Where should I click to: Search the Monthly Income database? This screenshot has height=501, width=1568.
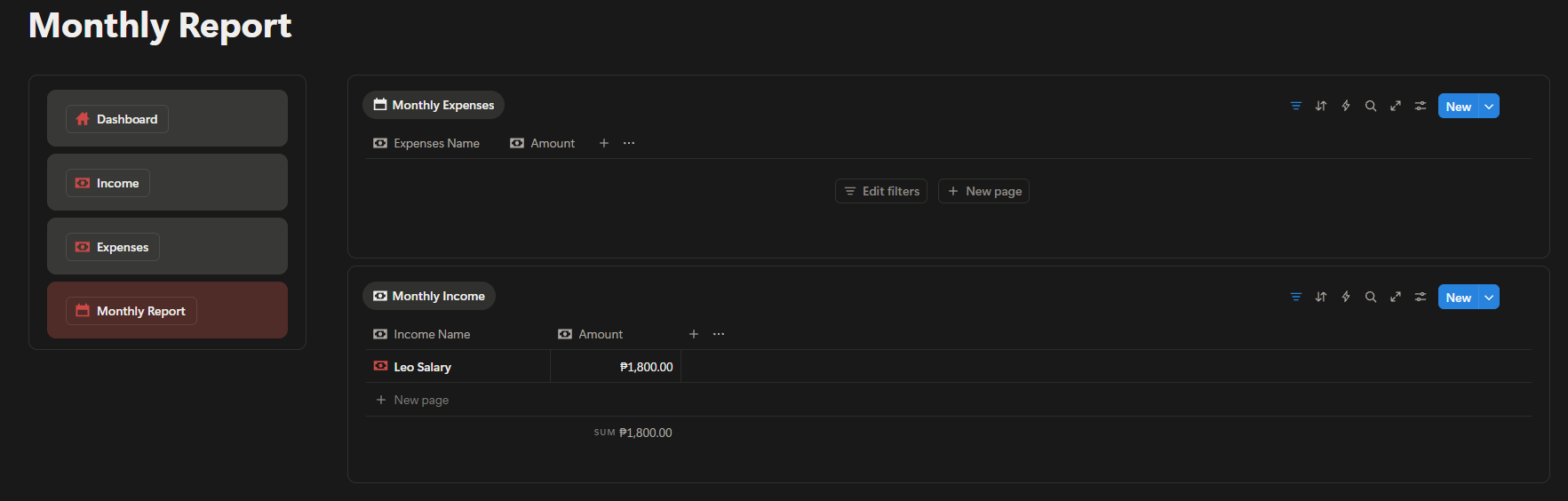pyautogui.click(x=1371, y=297)
